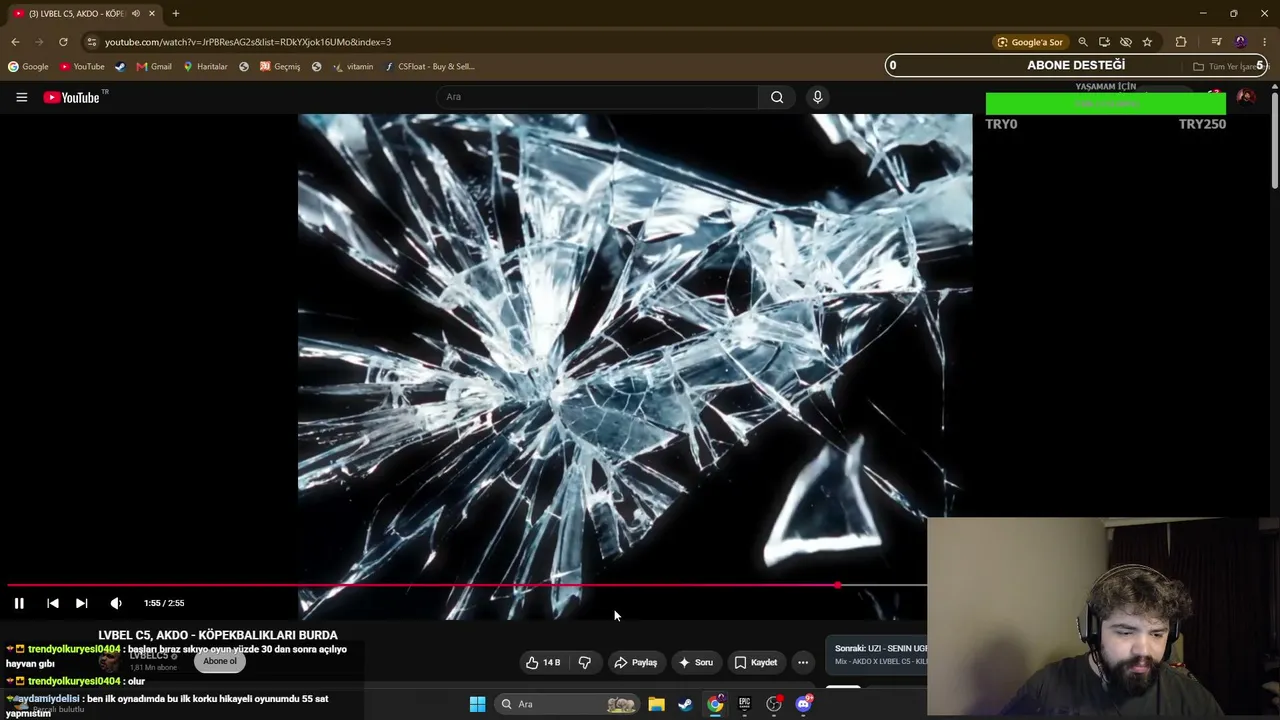Subscribe with the Abone ol button
Screen dimensions: 1280x720
(x=220, y=661)
